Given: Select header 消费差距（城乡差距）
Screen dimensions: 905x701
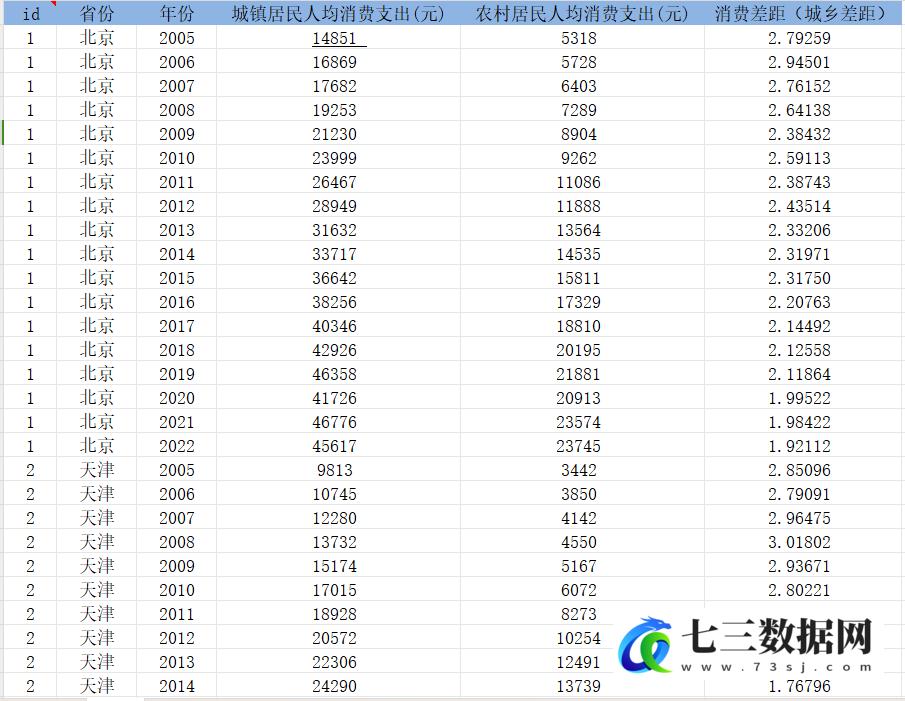Looking at the screenshot, I should [803, 14].
